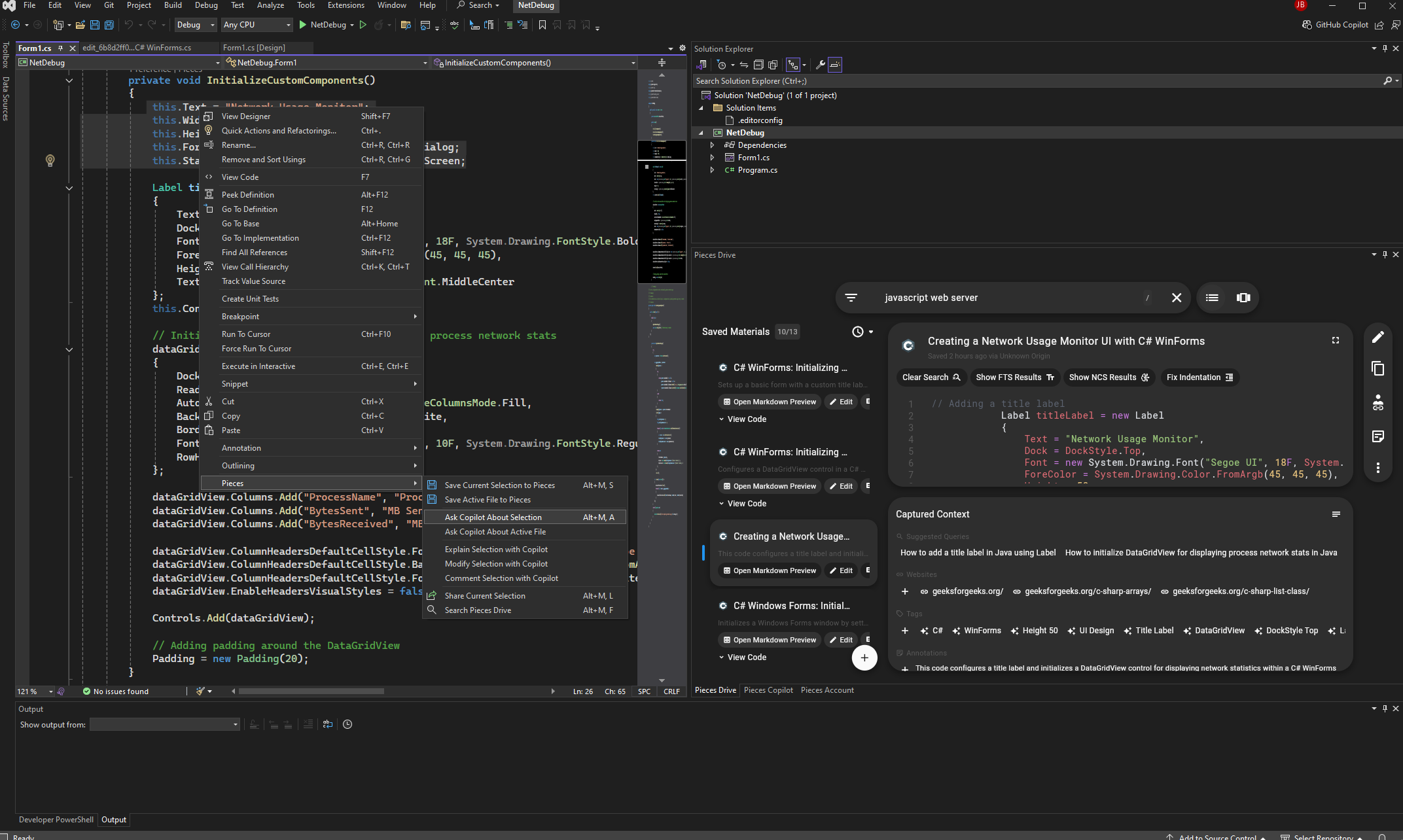This screenshot has height=840, width=1403.
Task: Switch to the Pieces Copilot tab
Action: tap(768, 690)
